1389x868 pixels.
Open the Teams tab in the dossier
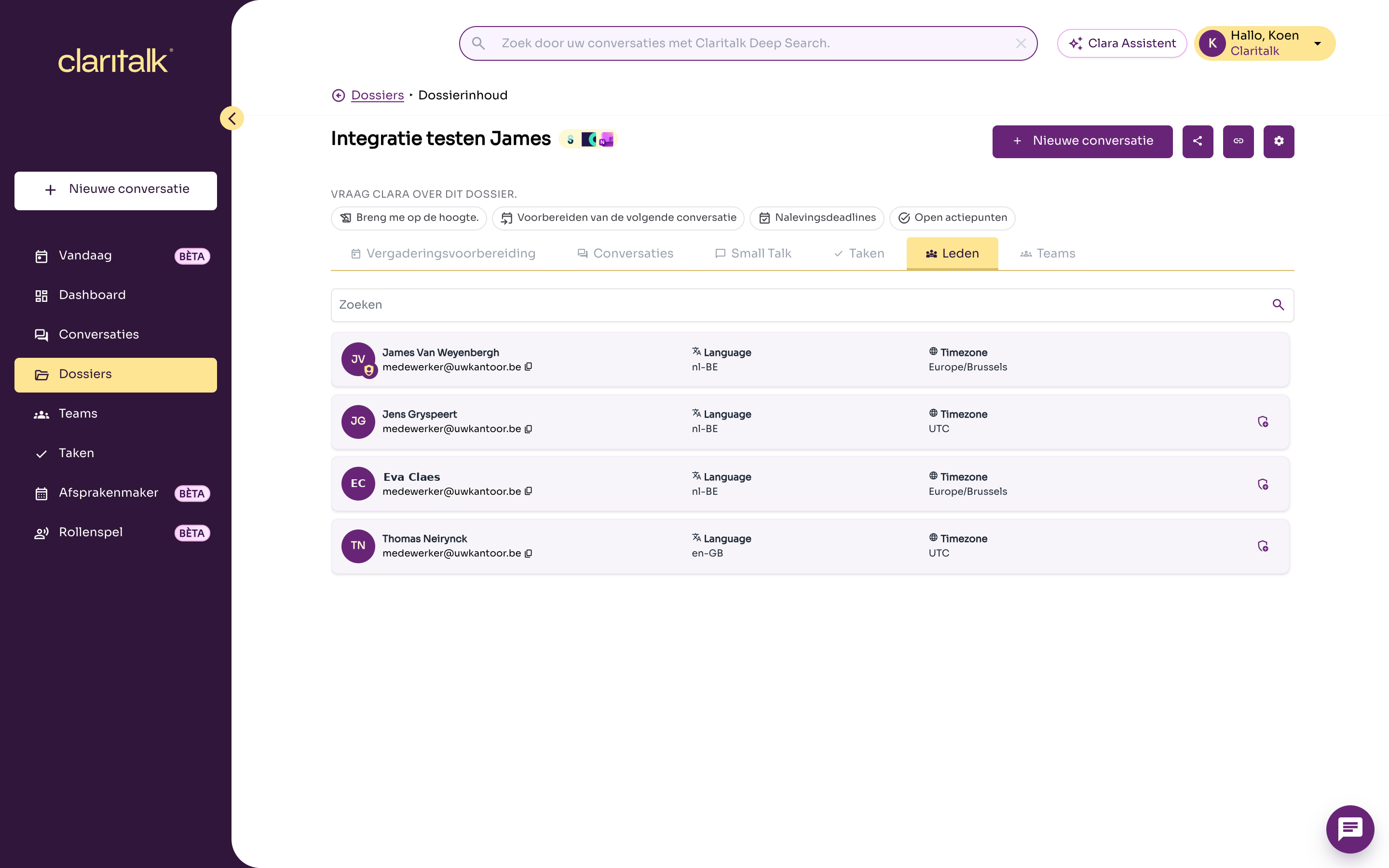(x=1048, y=254)
